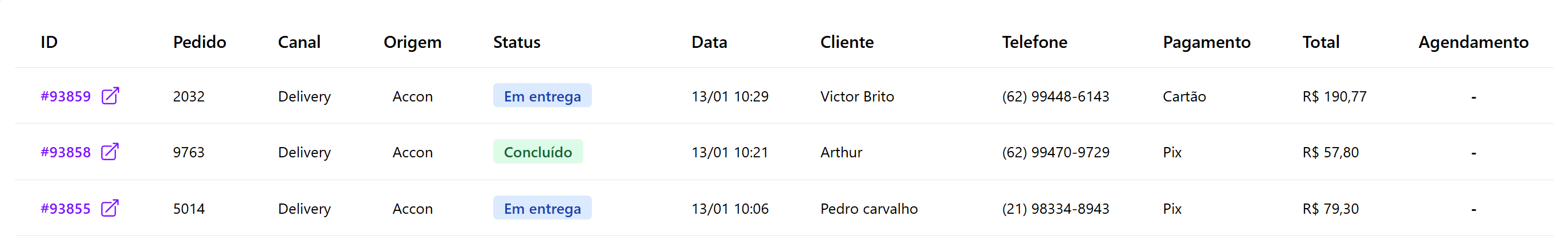Click the Em entrega badge for Victor Brito

click(542, 96)
